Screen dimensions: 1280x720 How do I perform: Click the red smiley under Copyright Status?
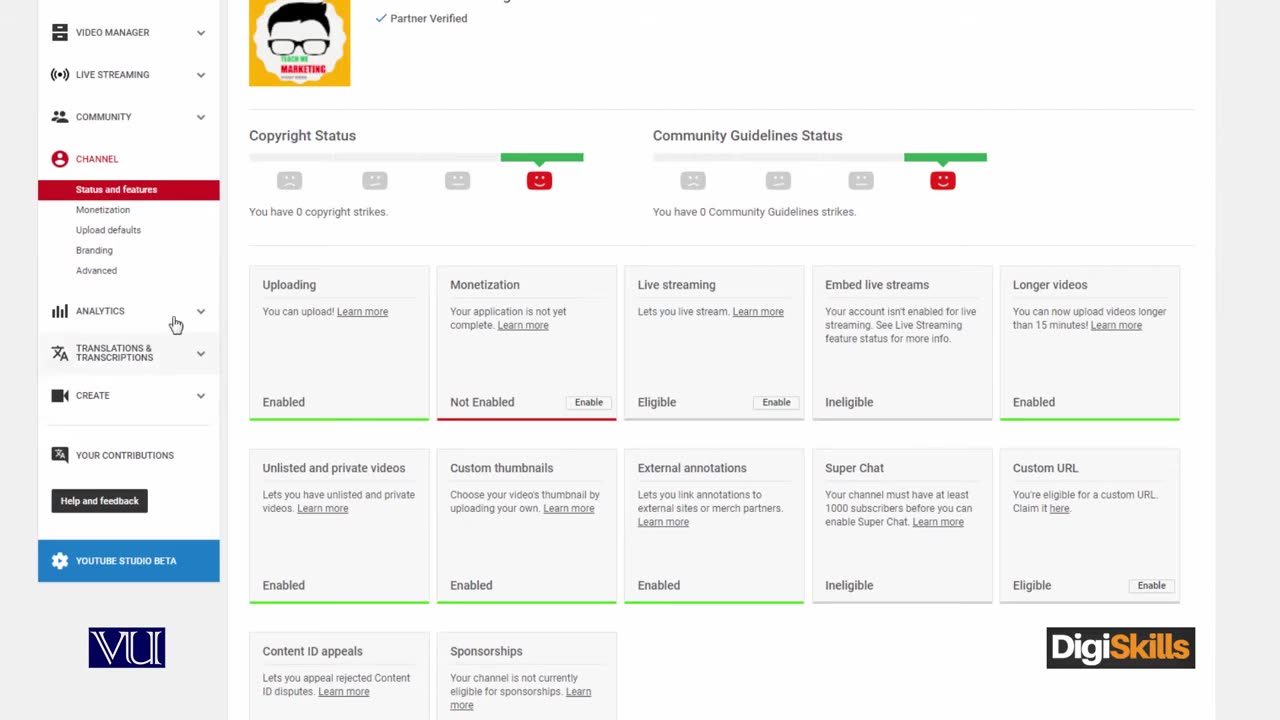pos(539,180)
